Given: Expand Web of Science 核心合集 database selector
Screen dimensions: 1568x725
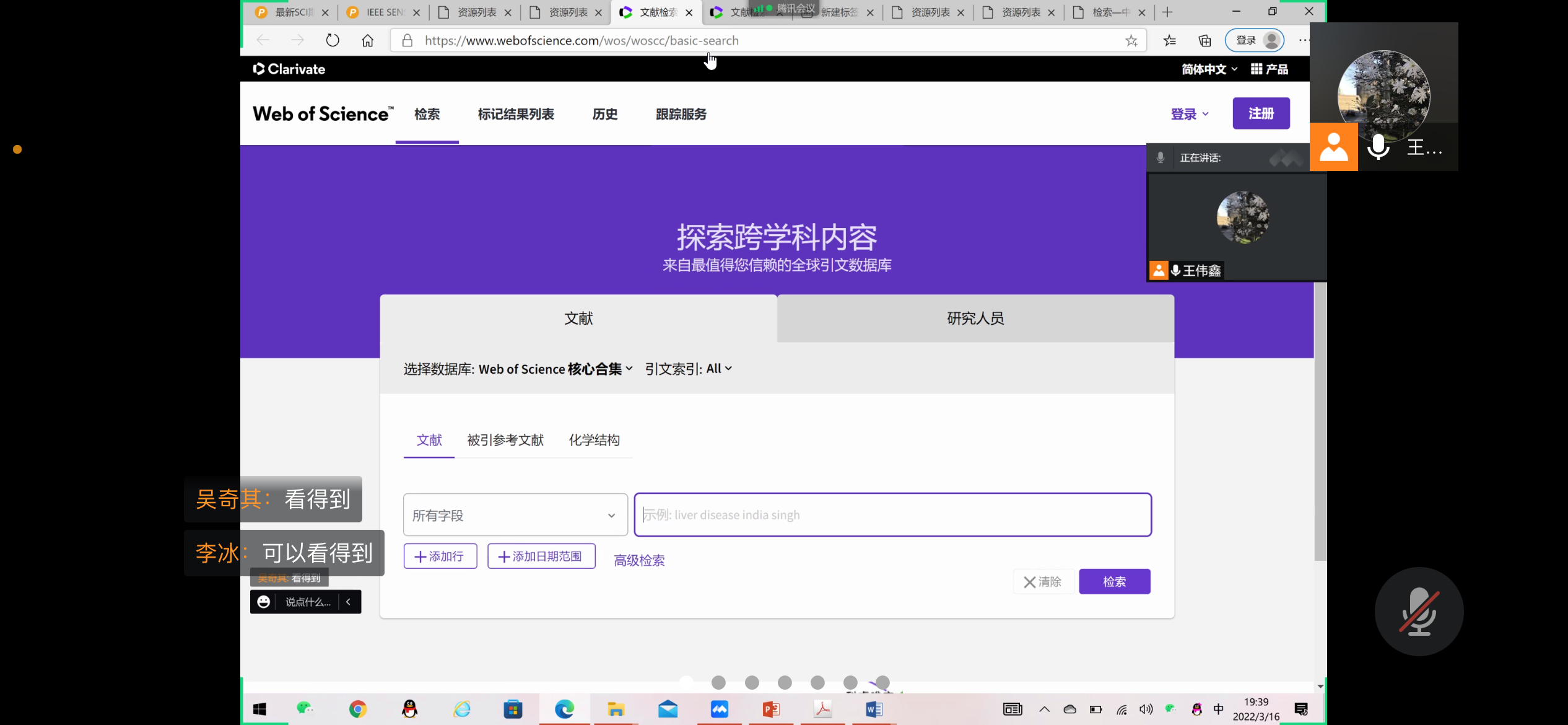Looking at the screenshot, I should point(555,369).
